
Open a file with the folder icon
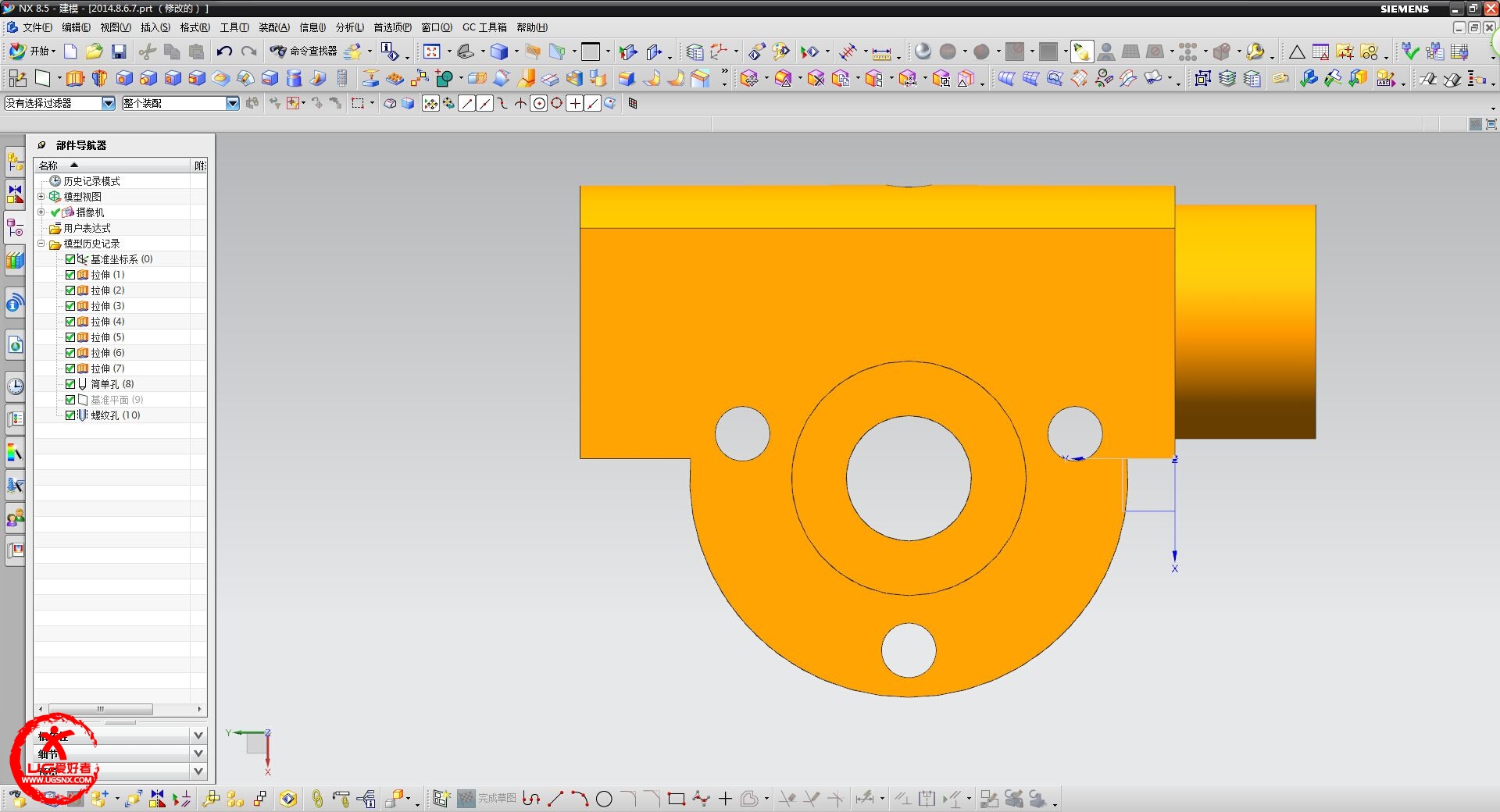click(95, 52)
